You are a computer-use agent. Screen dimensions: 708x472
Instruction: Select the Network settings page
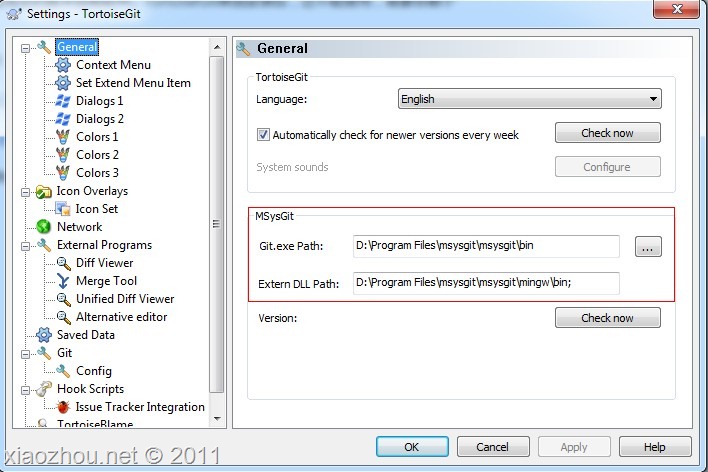point(79,227)
